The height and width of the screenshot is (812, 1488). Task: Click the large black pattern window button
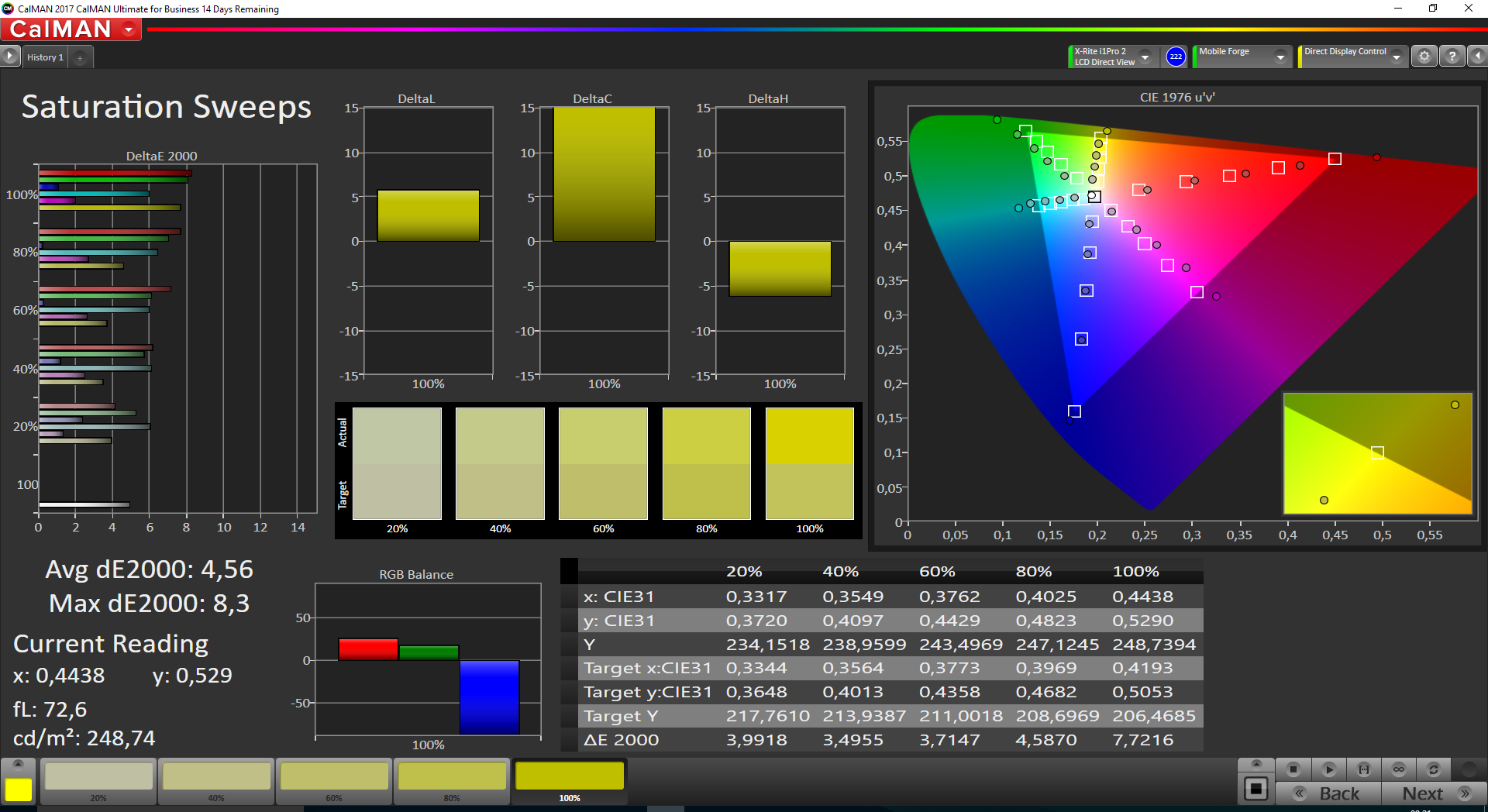point(1255,789)
